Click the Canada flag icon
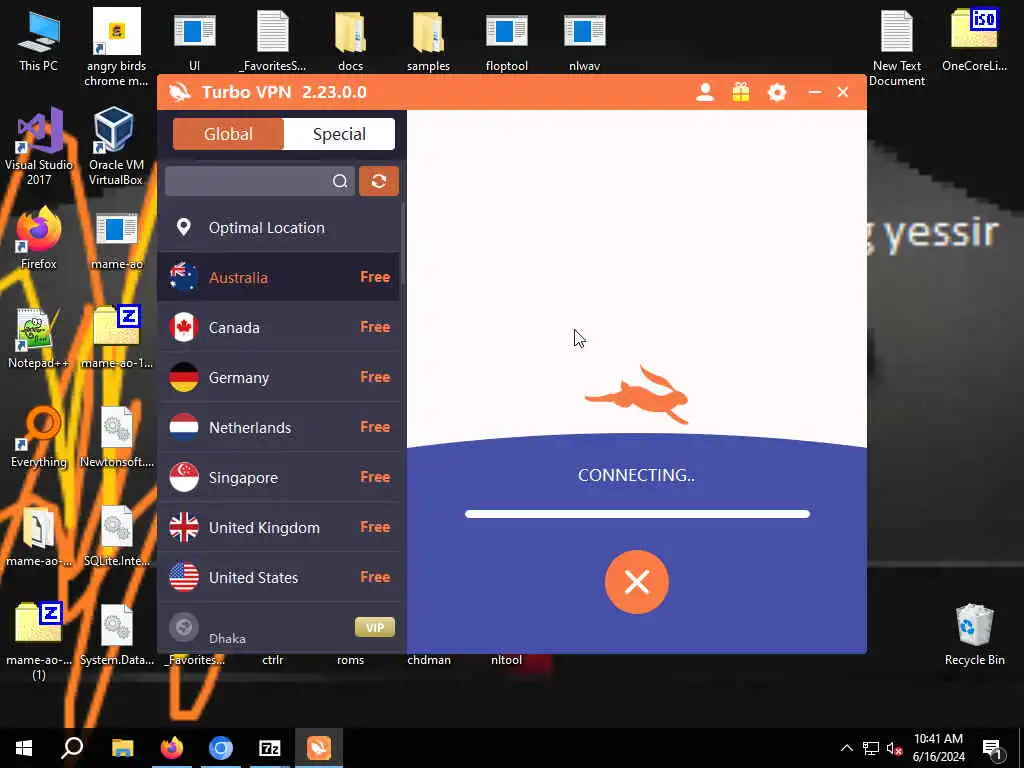Viewport: 1024px width, 768px height. [184, 327]
